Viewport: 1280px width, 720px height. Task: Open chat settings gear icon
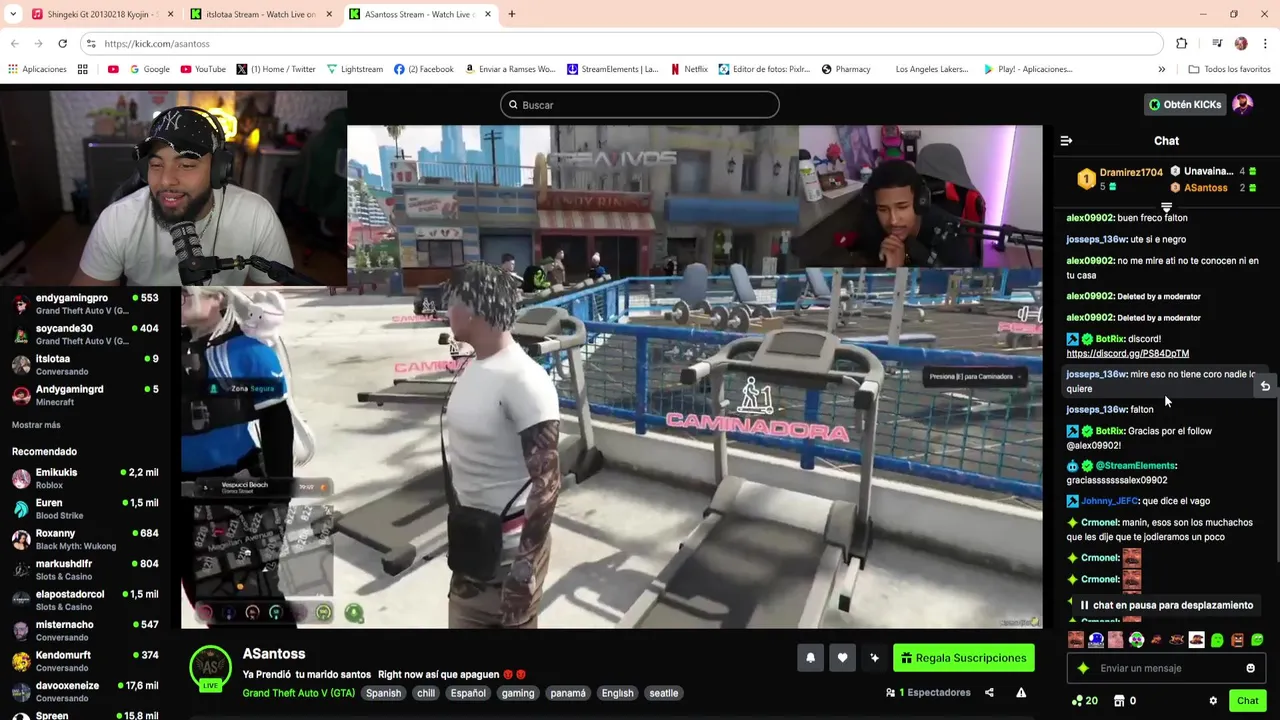(x=1213, y=701)
